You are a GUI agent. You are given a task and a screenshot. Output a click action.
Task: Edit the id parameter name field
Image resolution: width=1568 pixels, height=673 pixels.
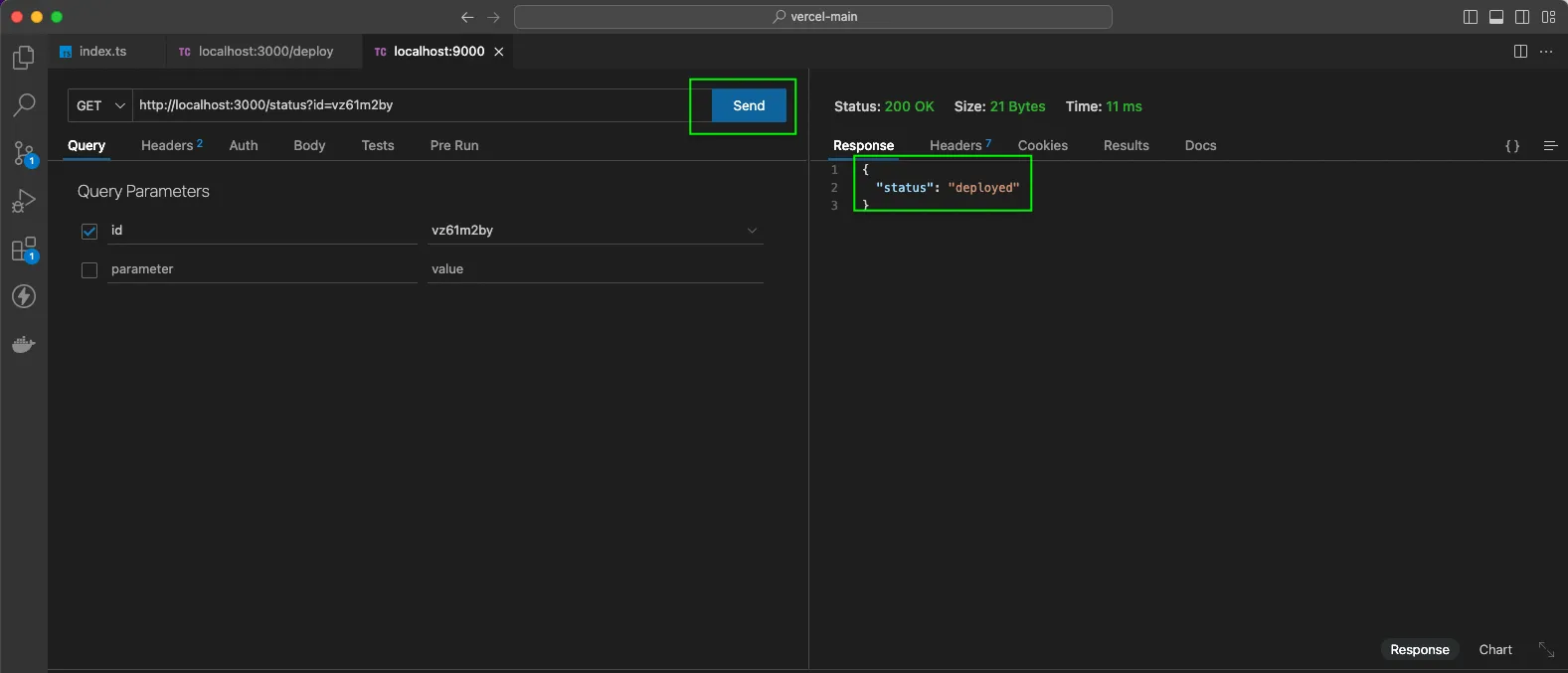pos(262,231)
